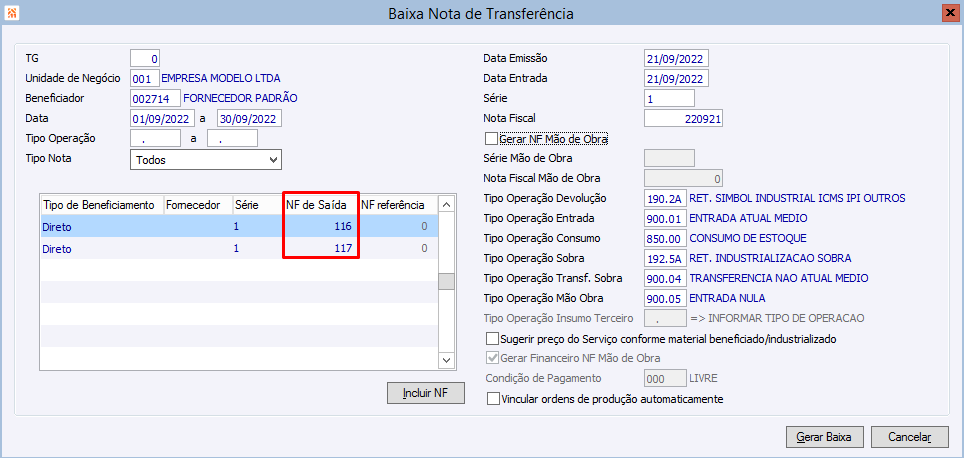The height and width of the screenshot is (458, 964).
Task: Click the EMPRESA MODELO LTDA text
Action: [x=220, y=78]
